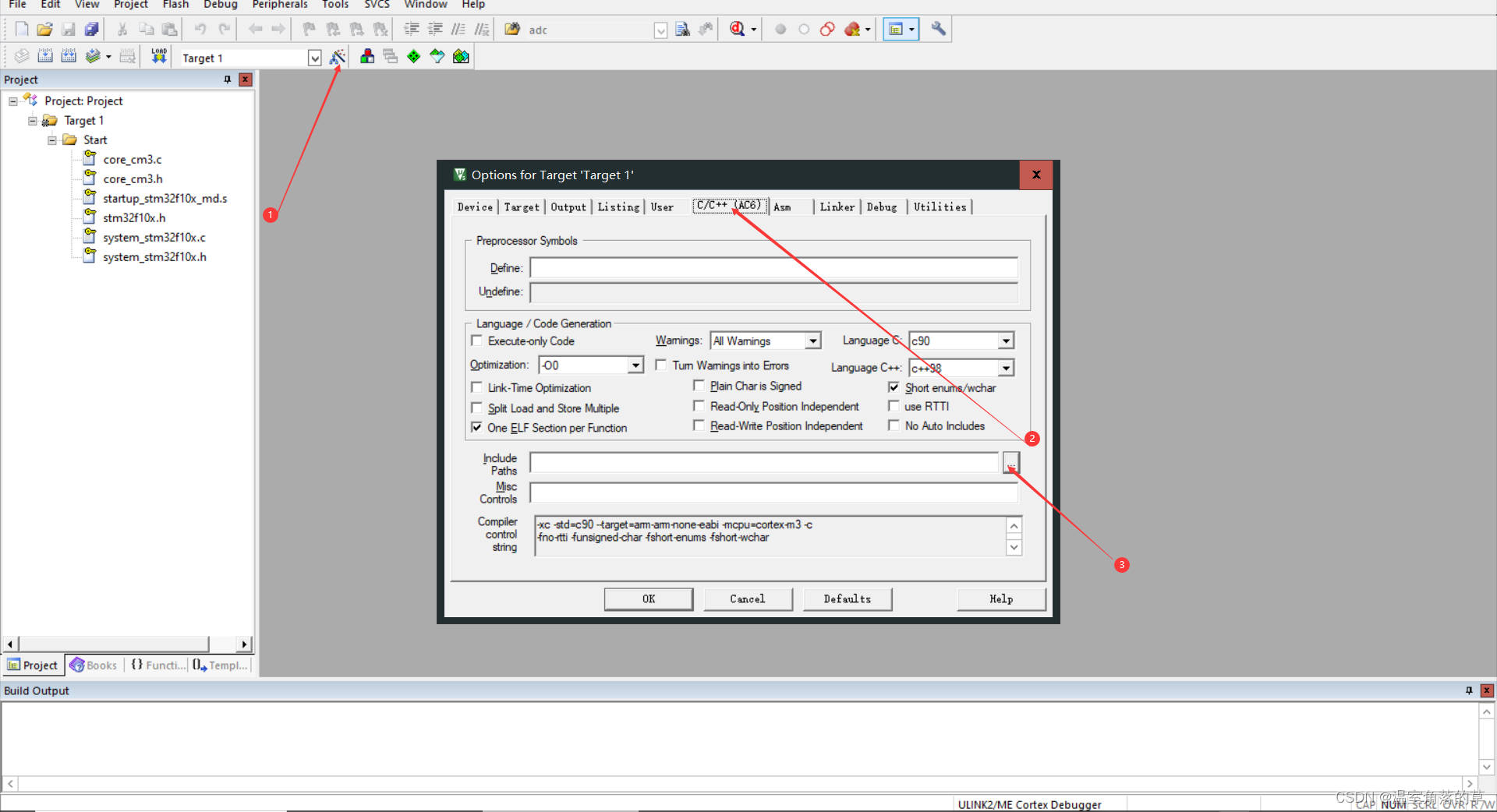
Task: Click the Cancel button
Action: tap(748, 598)
